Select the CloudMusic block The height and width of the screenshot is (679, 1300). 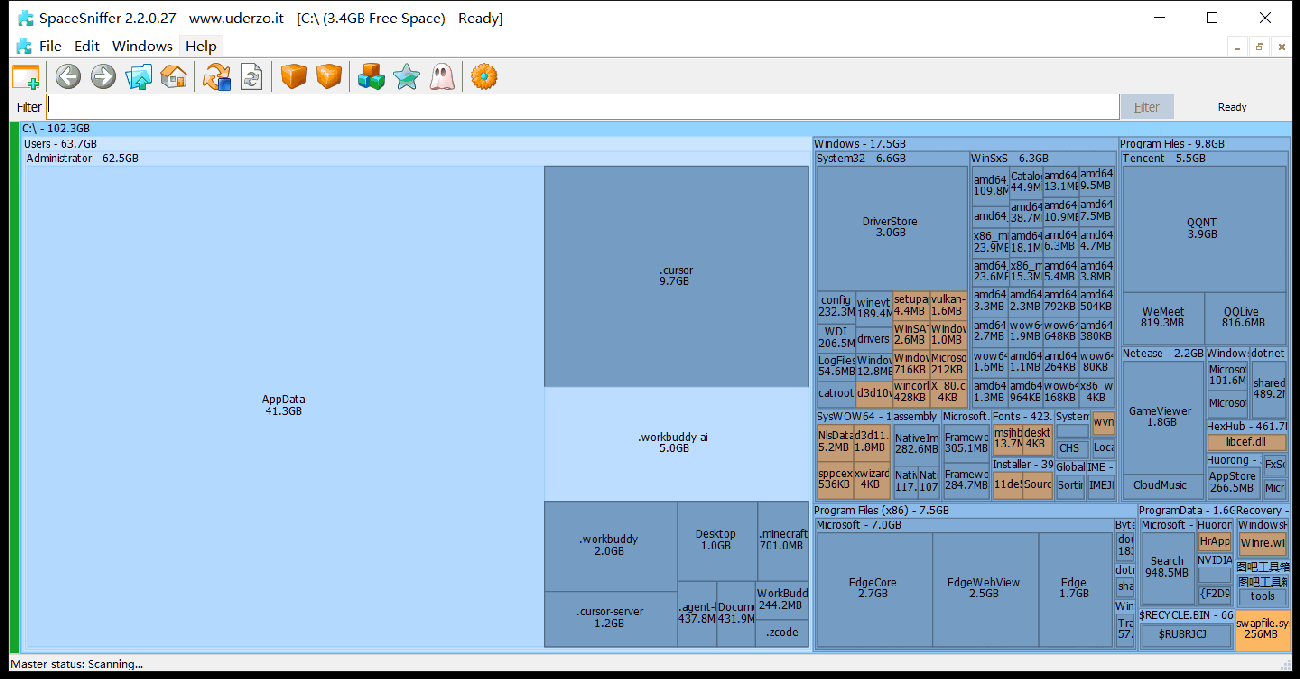click(1162, 486)
